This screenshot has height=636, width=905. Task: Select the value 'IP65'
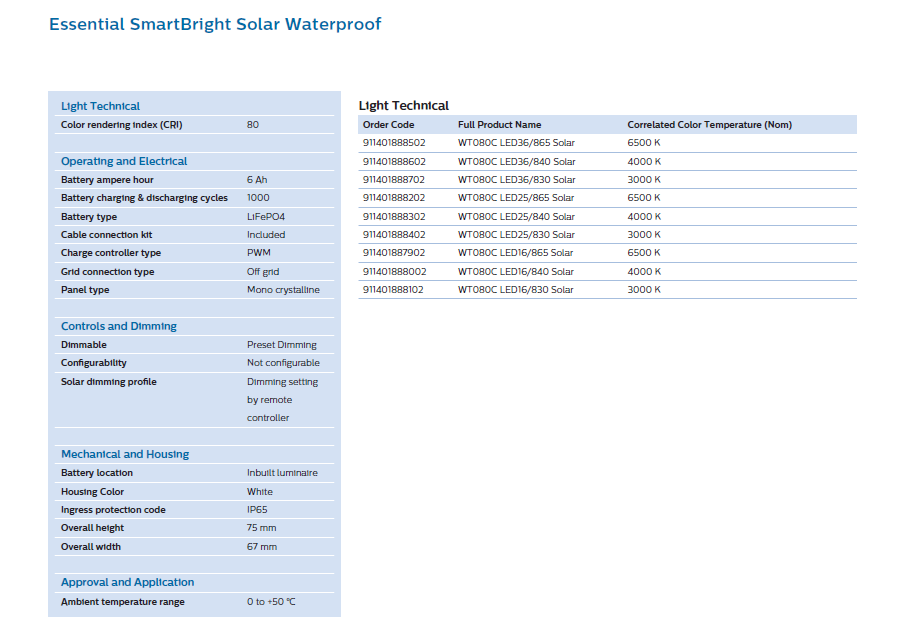[x=257, y=510]
